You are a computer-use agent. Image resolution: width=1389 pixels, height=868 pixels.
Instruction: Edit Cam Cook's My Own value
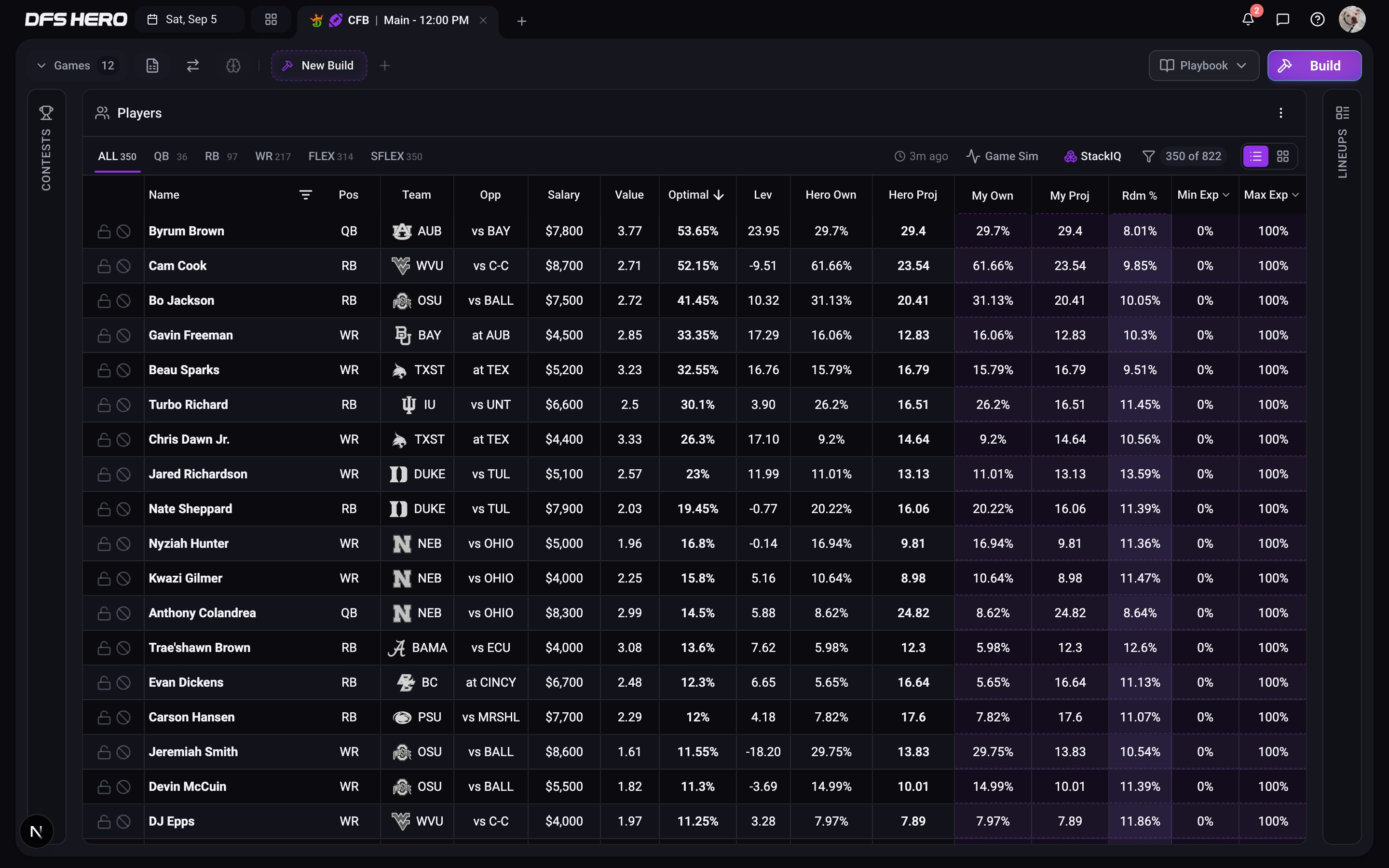pyautogui.click(x=993, y=266)
